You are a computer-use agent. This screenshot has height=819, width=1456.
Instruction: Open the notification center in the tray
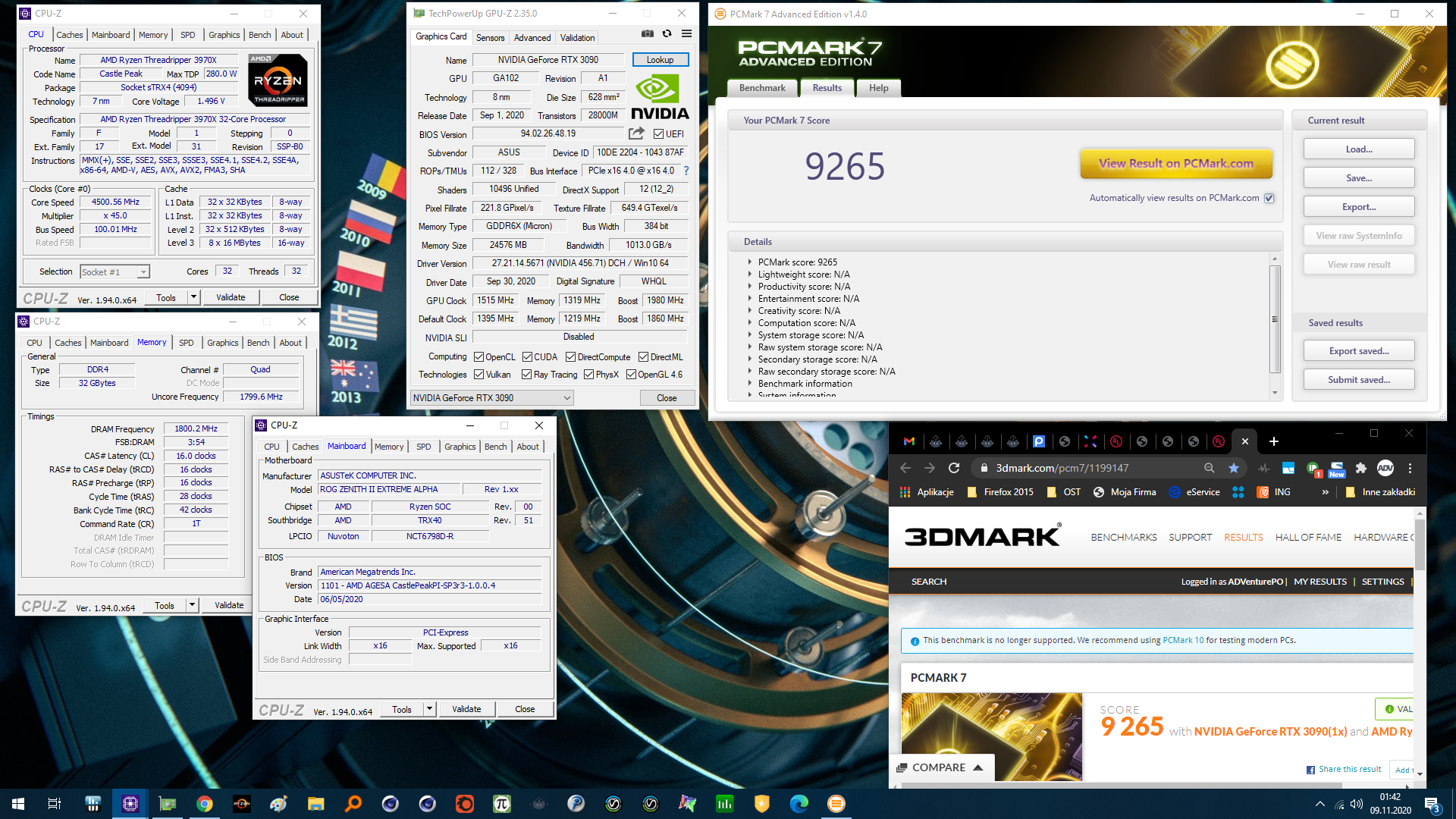coord(1432,805)
